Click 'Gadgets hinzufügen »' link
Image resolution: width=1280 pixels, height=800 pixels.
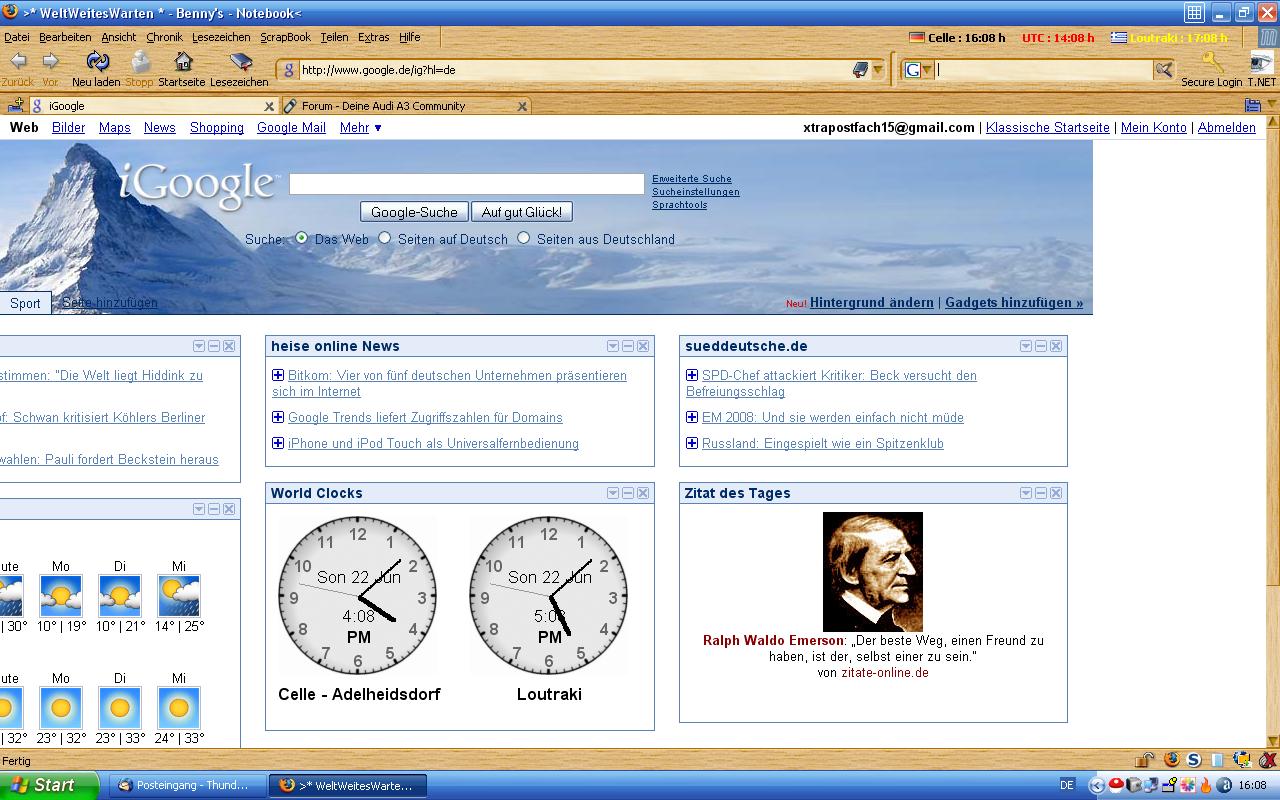(x=1014, y=302)
